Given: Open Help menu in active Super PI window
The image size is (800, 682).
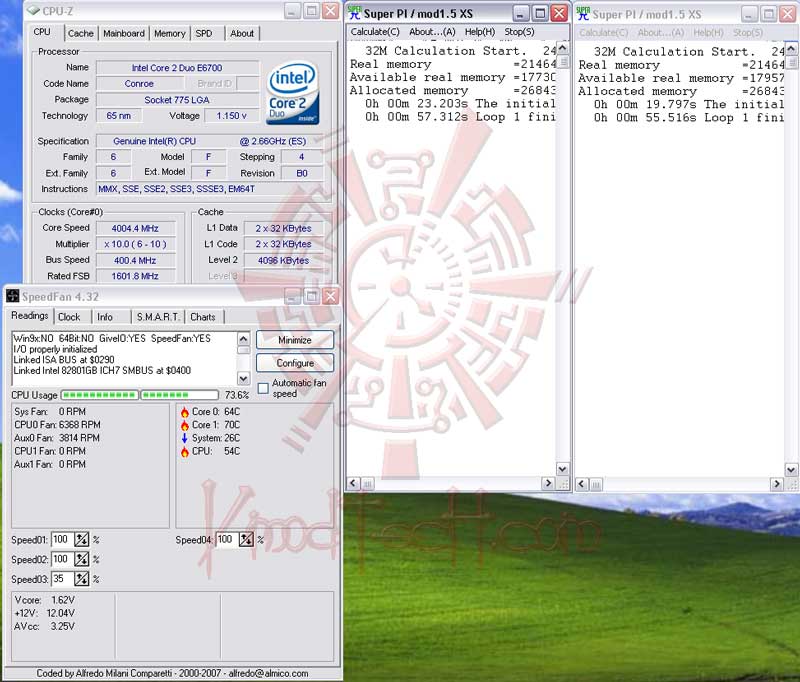Looking at the screenshot, I should pos(480,32).
